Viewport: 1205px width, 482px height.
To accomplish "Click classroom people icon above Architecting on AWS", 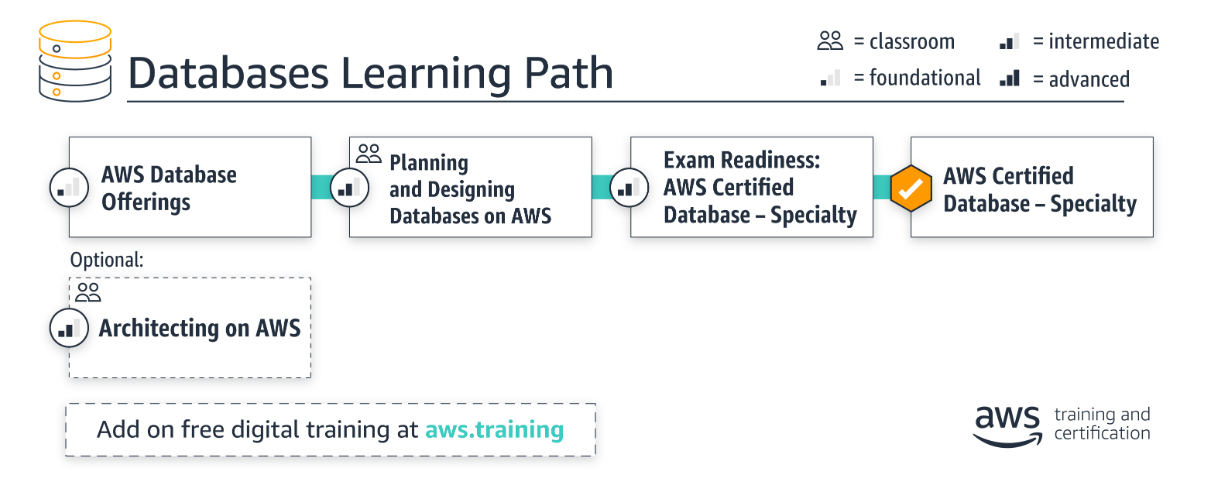I will [x=88, y=292].
